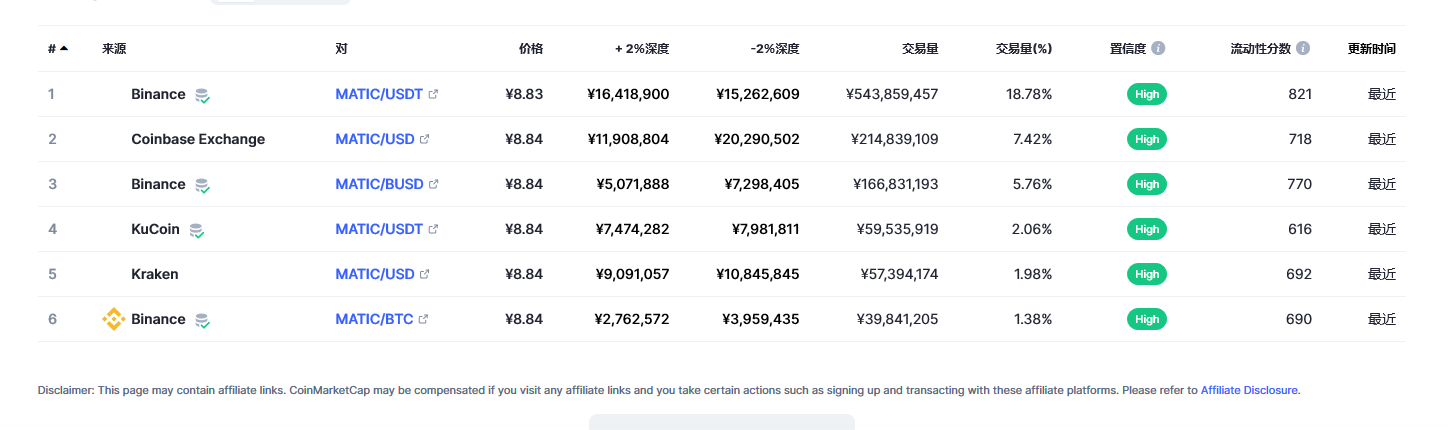Open the Kraken exchange source name
Viewport: 1450px width, 430px height.
[x=154, y=274]
